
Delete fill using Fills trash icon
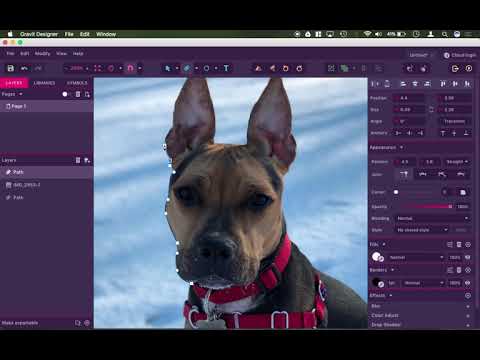click(x=459, y=244)
